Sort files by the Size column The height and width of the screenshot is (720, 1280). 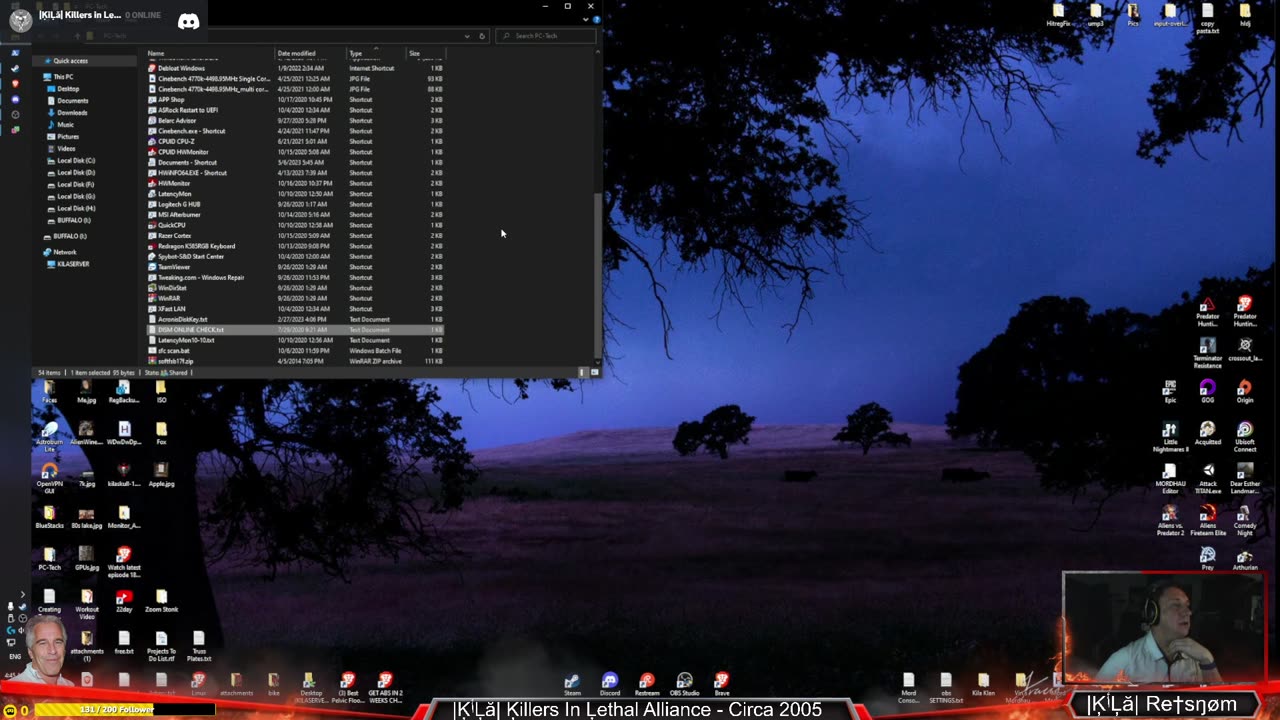424,53
